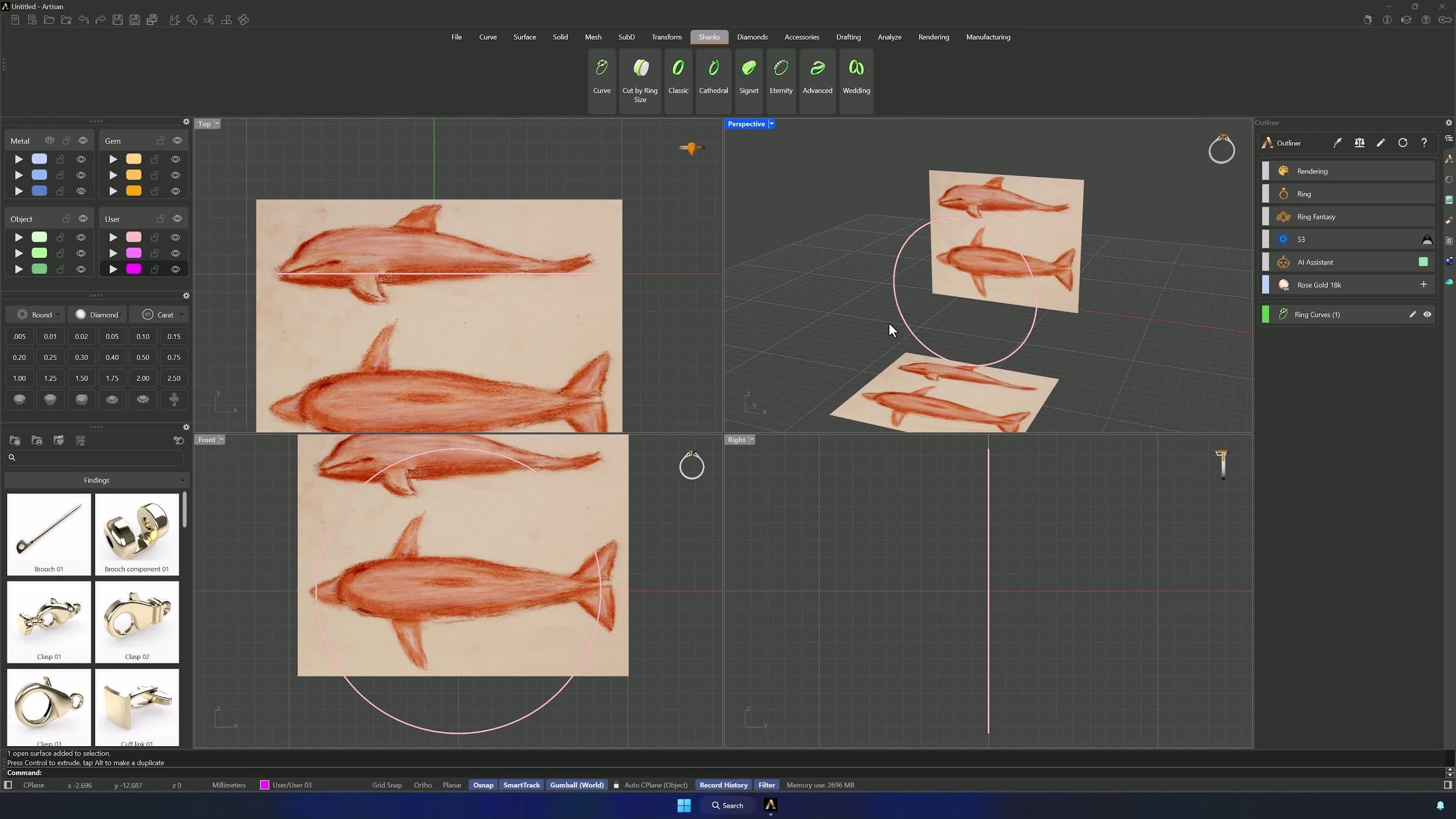Click the Filter button in status bar
Viewport: 1456px width, 819px height.
click(x=766, y=785)
